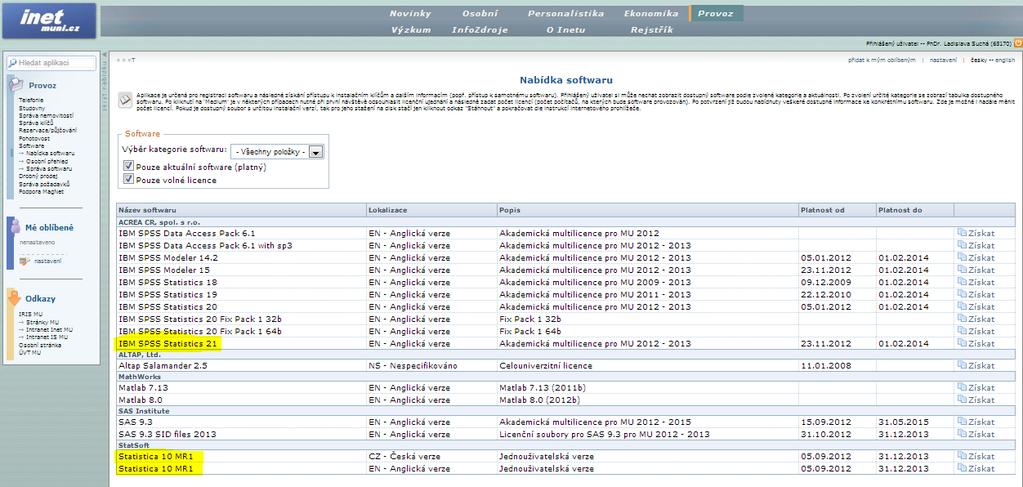Click Získat for SAS 9.3
Screen dimensions: 1023x487
[x=977, y=422]
